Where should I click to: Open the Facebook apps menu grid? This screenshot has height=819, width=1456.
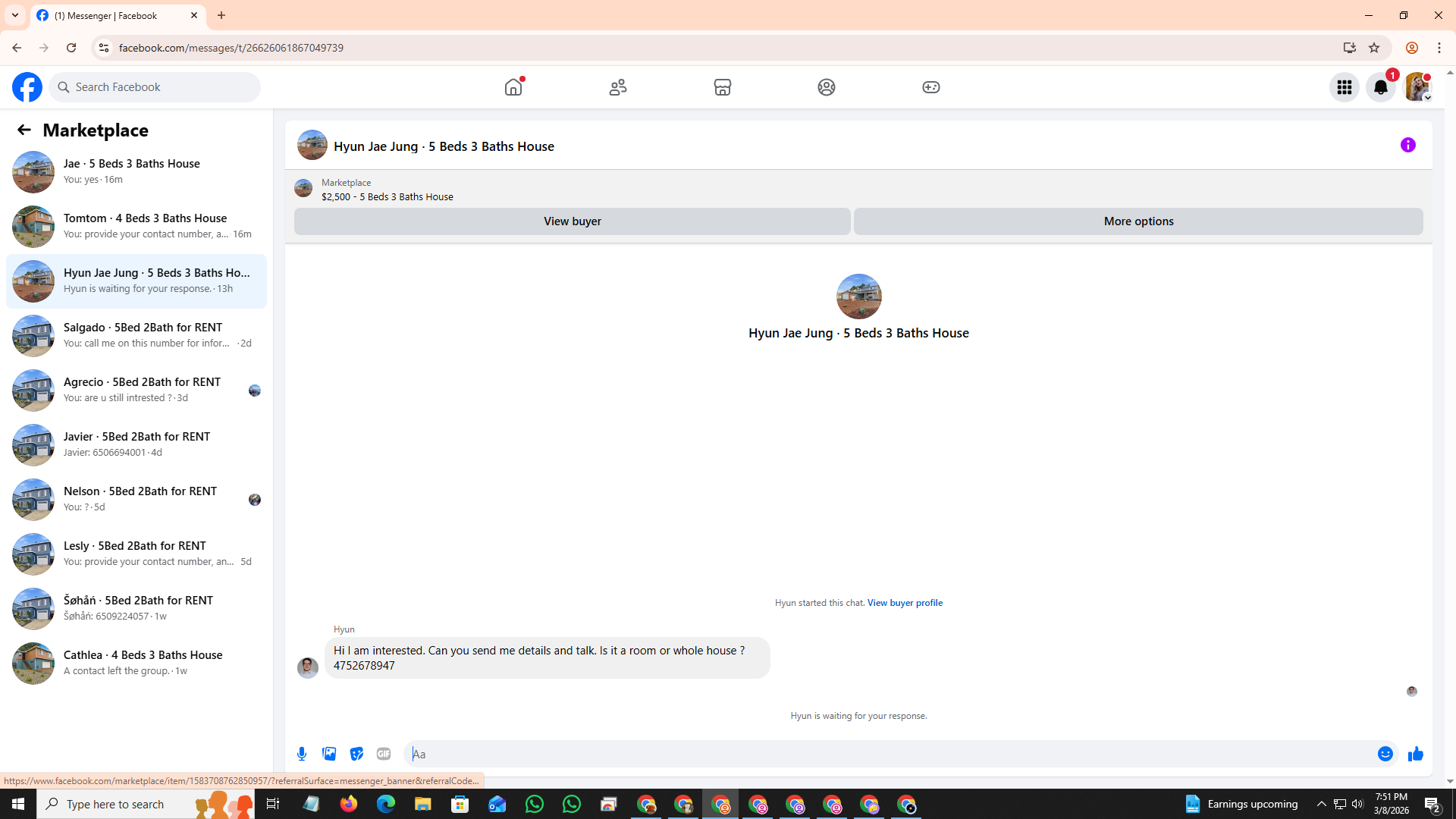coord(1344,87)
